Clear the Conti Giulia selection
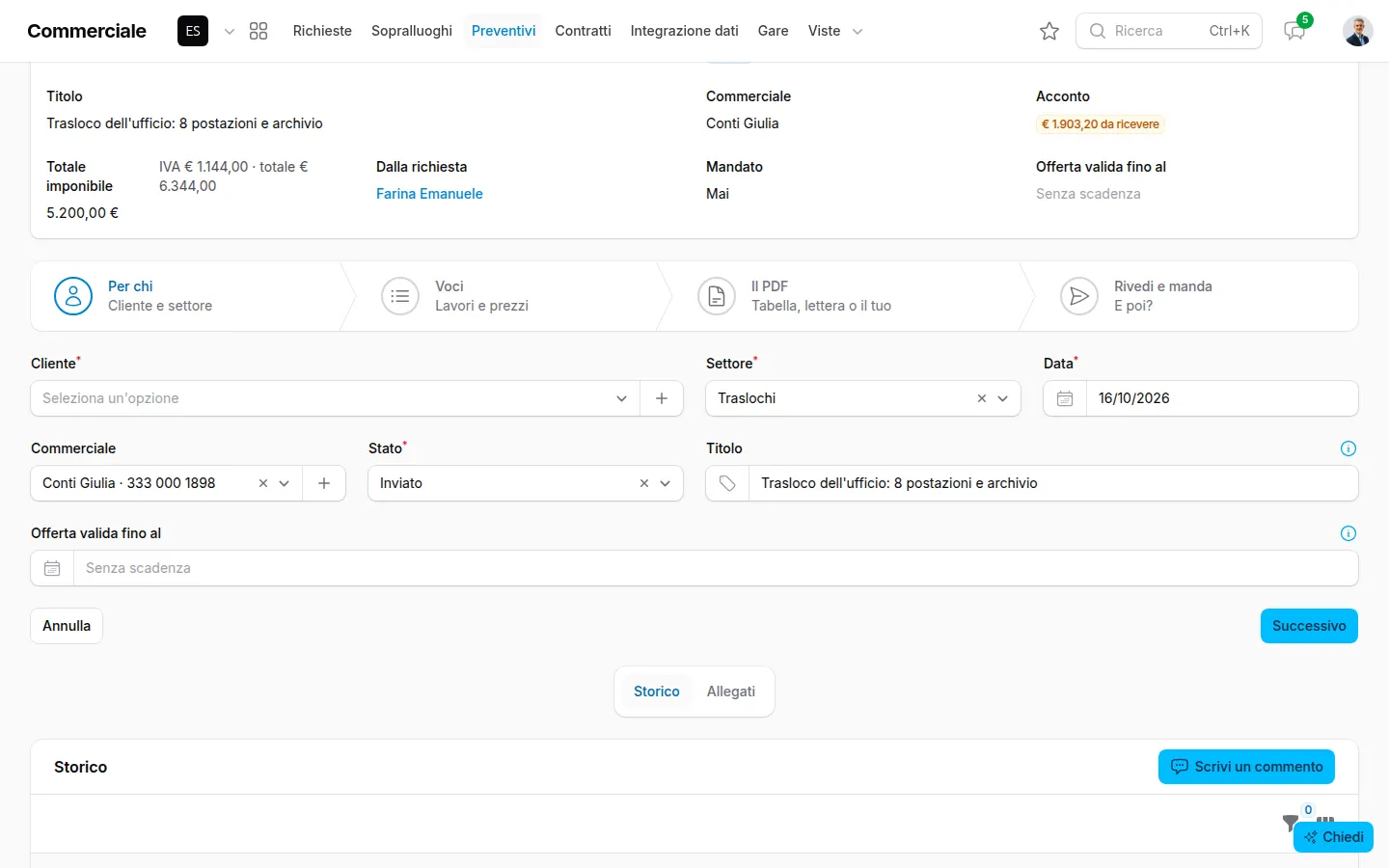This screenshot has height=868, width=1389. coord(263,483)
